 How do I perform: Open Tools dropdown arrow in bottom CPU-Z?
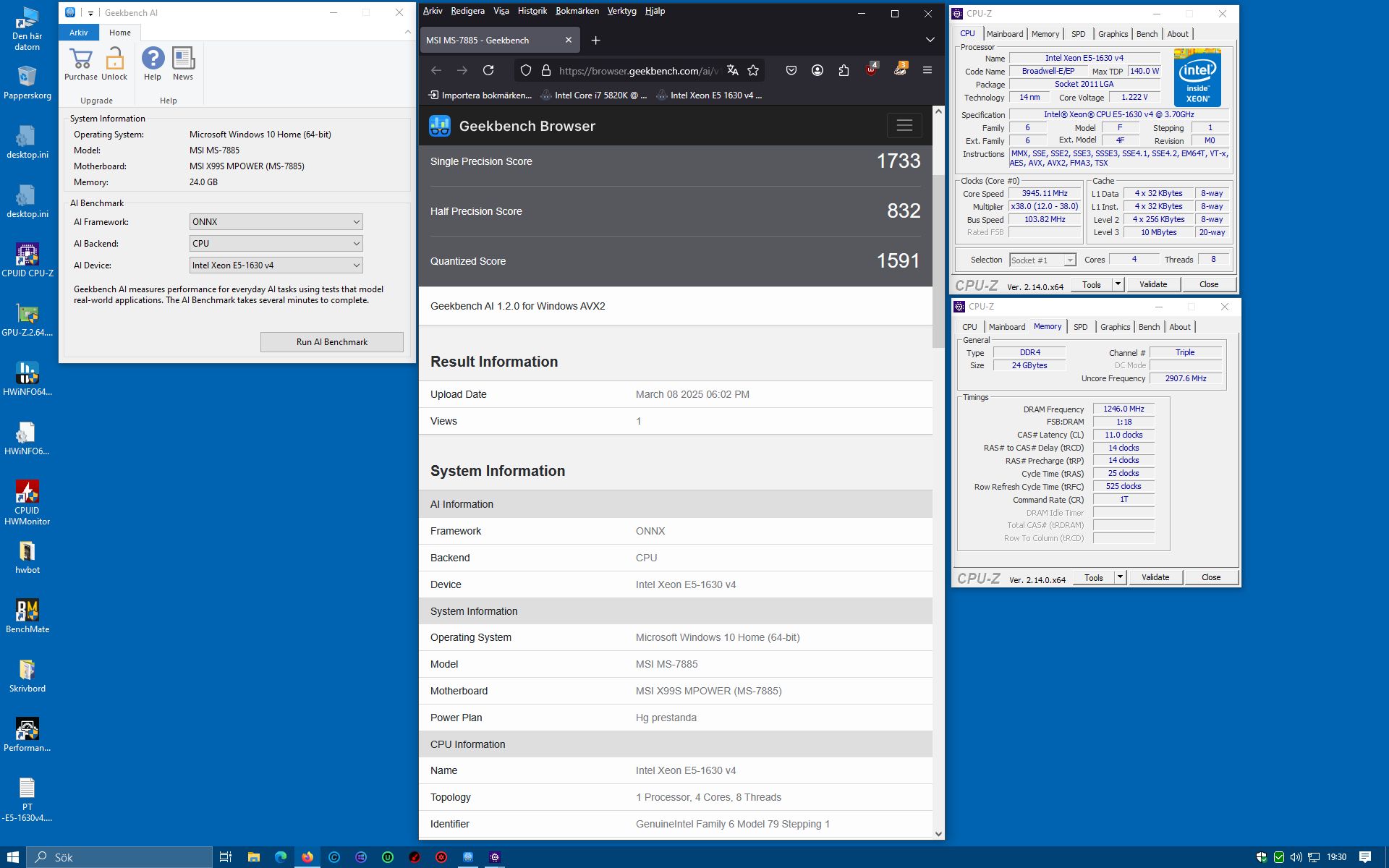[x=1120, y=577]
